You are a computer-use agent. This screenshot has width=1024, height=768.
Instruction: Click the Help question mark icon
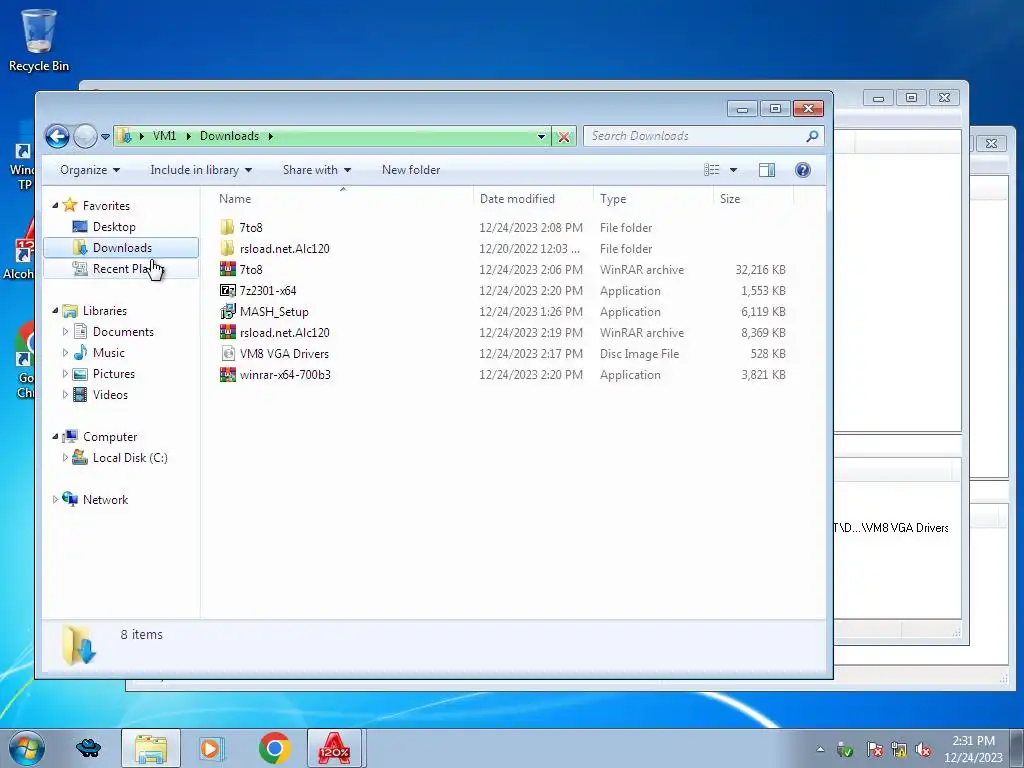click(803, 170)
